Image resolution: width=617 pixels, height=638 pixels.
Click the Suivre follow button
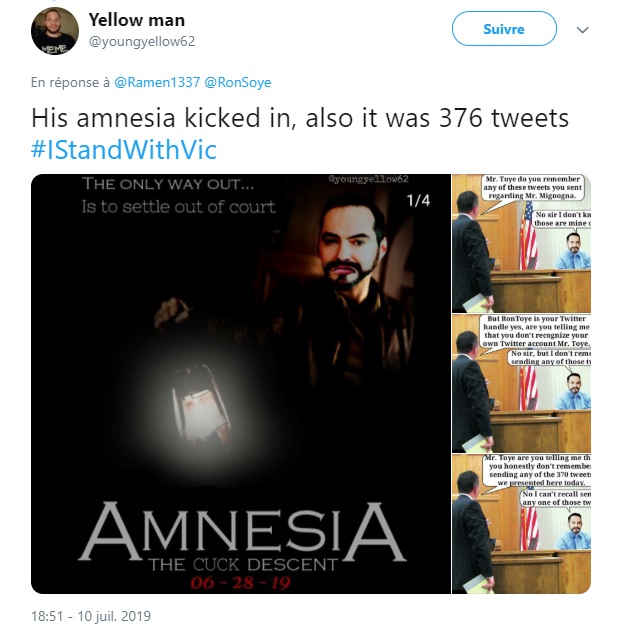(x=504, y=29)
